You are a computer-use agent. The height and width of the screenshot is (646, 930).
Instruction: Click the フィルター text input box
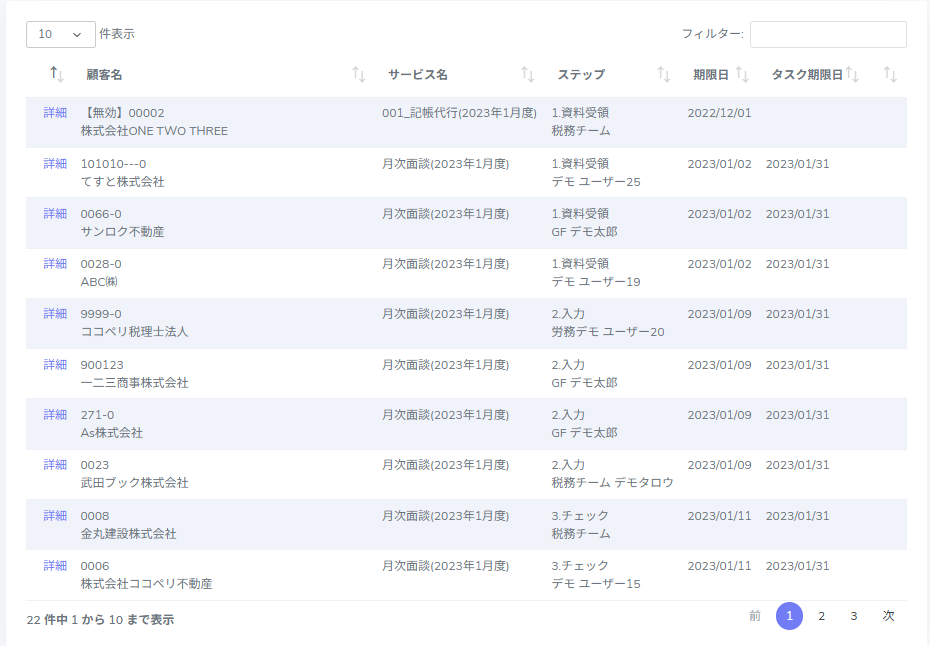pos(828,35)
